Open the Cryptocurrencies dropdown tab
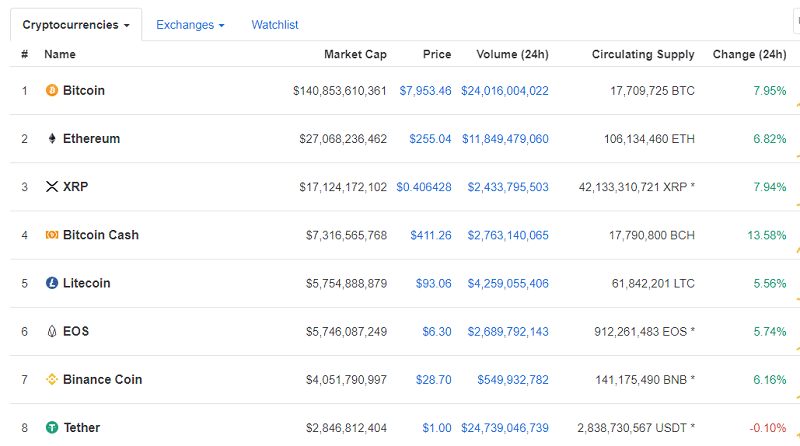The width and height of the screenshot is (800, 446). click(x=76, y=24)
